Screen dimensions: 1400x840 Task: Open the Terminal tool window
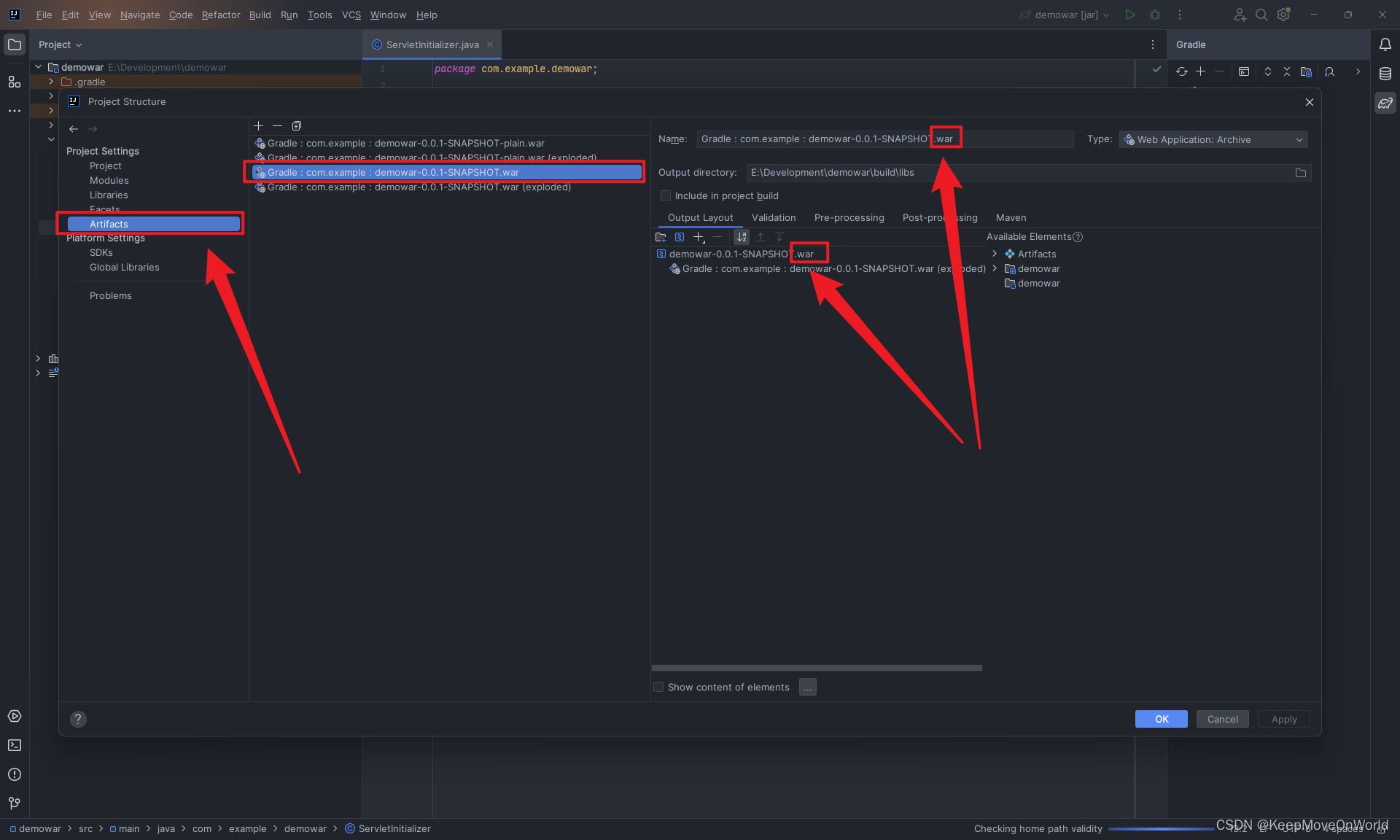tap(15, 745)
